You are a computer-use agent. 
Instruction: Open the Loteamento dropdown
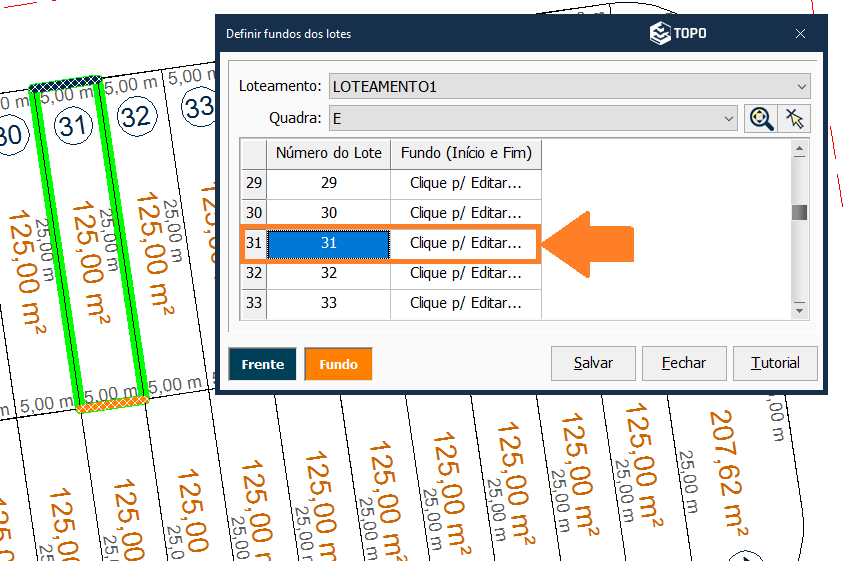(569, 87)
